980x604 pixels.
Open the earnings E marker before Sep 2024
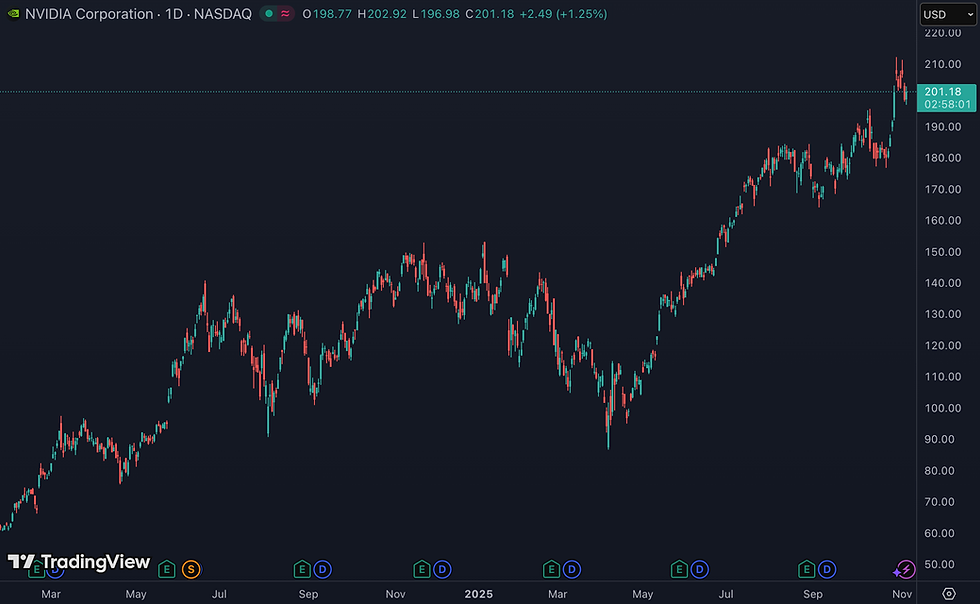(x=302, y=570)
